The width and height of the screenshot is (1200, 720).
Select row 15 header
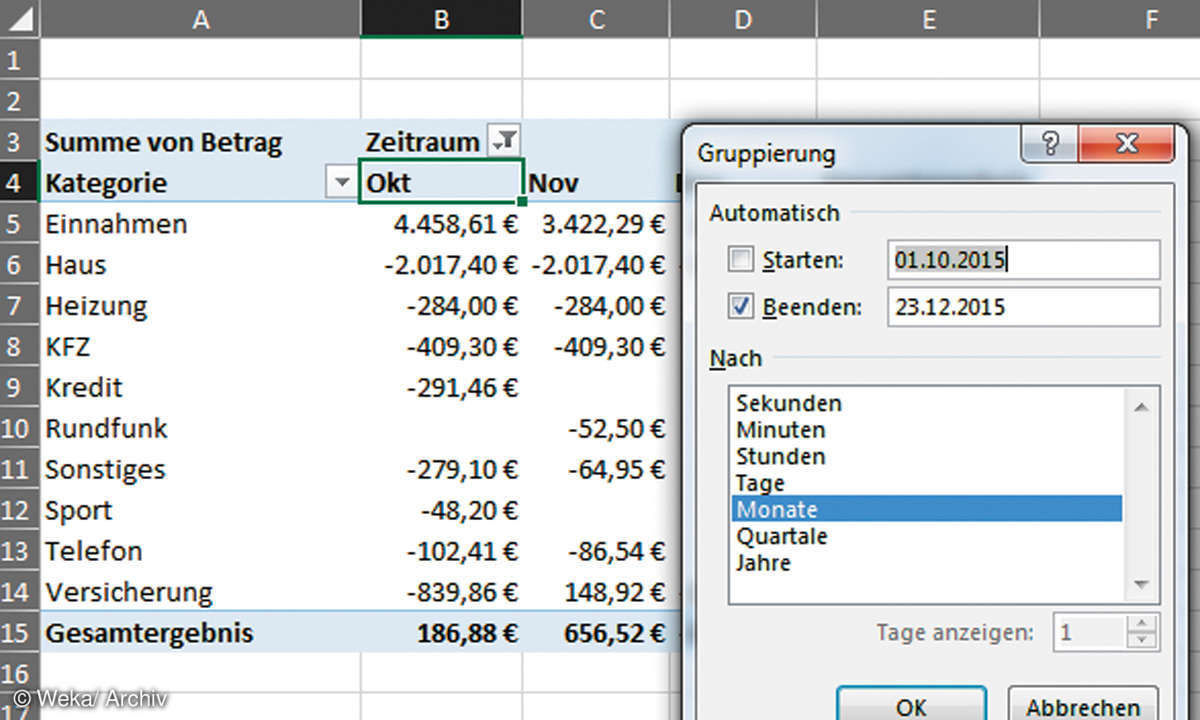(19, 633)
